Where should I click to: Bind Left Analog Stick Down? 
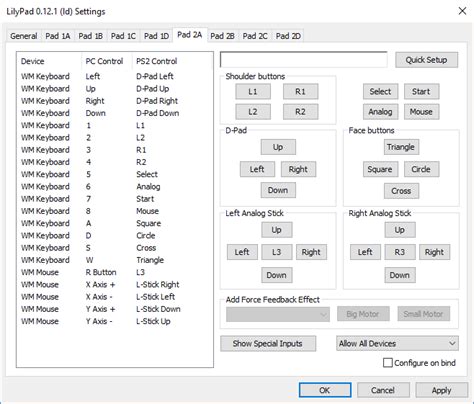[277, 275]
